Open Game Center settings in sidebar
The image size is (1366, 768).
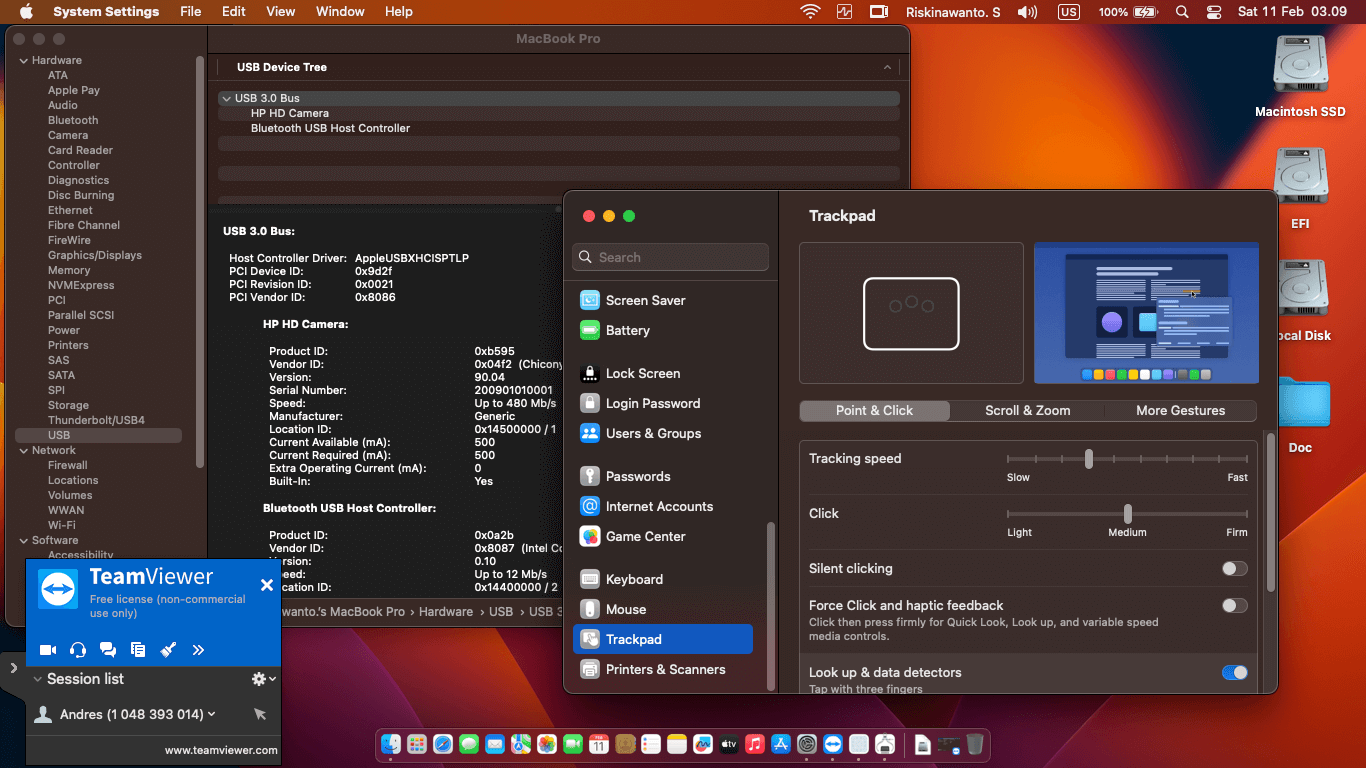click(662, 537)
